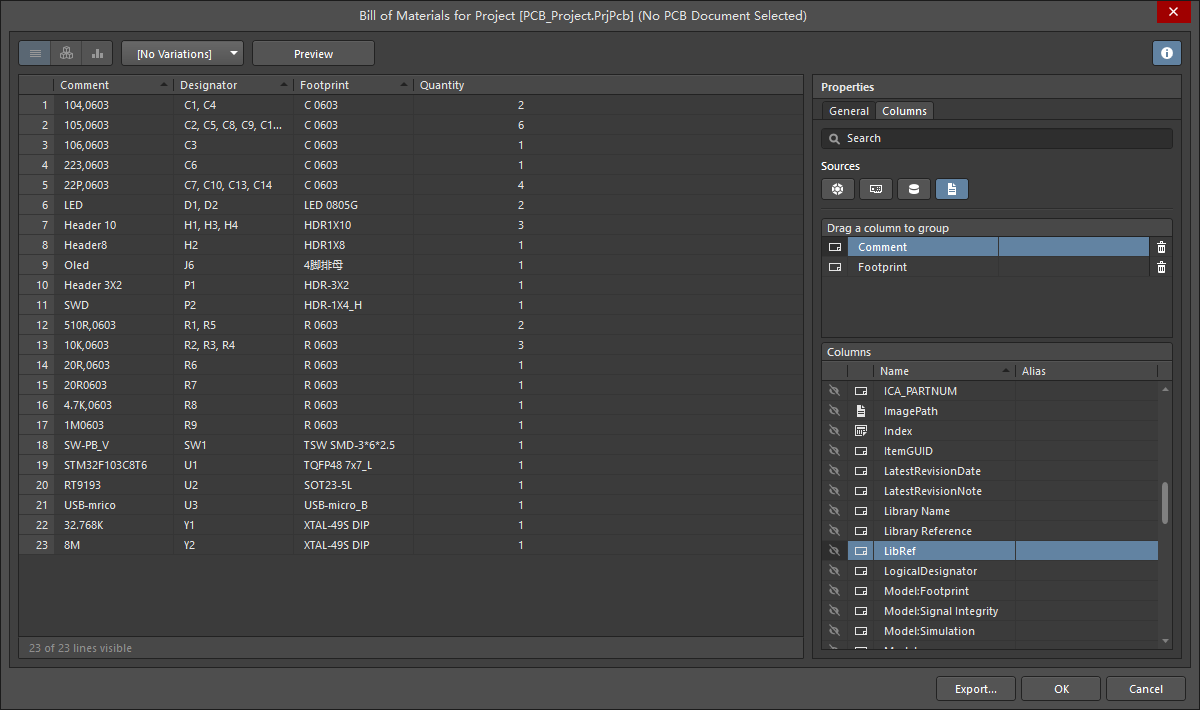Sort Columns list by Name header

[x=944, y=371]
